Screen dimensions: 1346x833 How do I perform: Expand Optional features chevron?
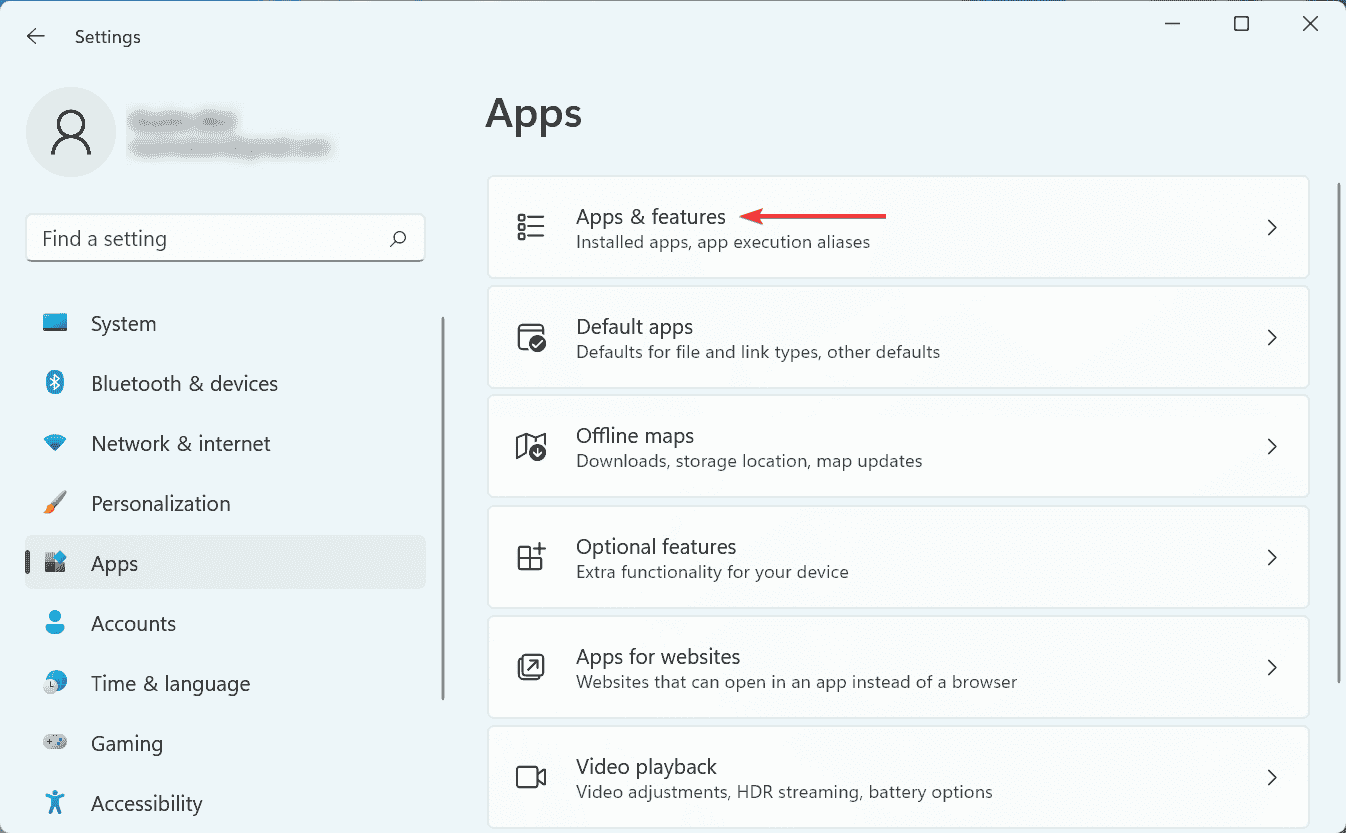point(1272,557)
